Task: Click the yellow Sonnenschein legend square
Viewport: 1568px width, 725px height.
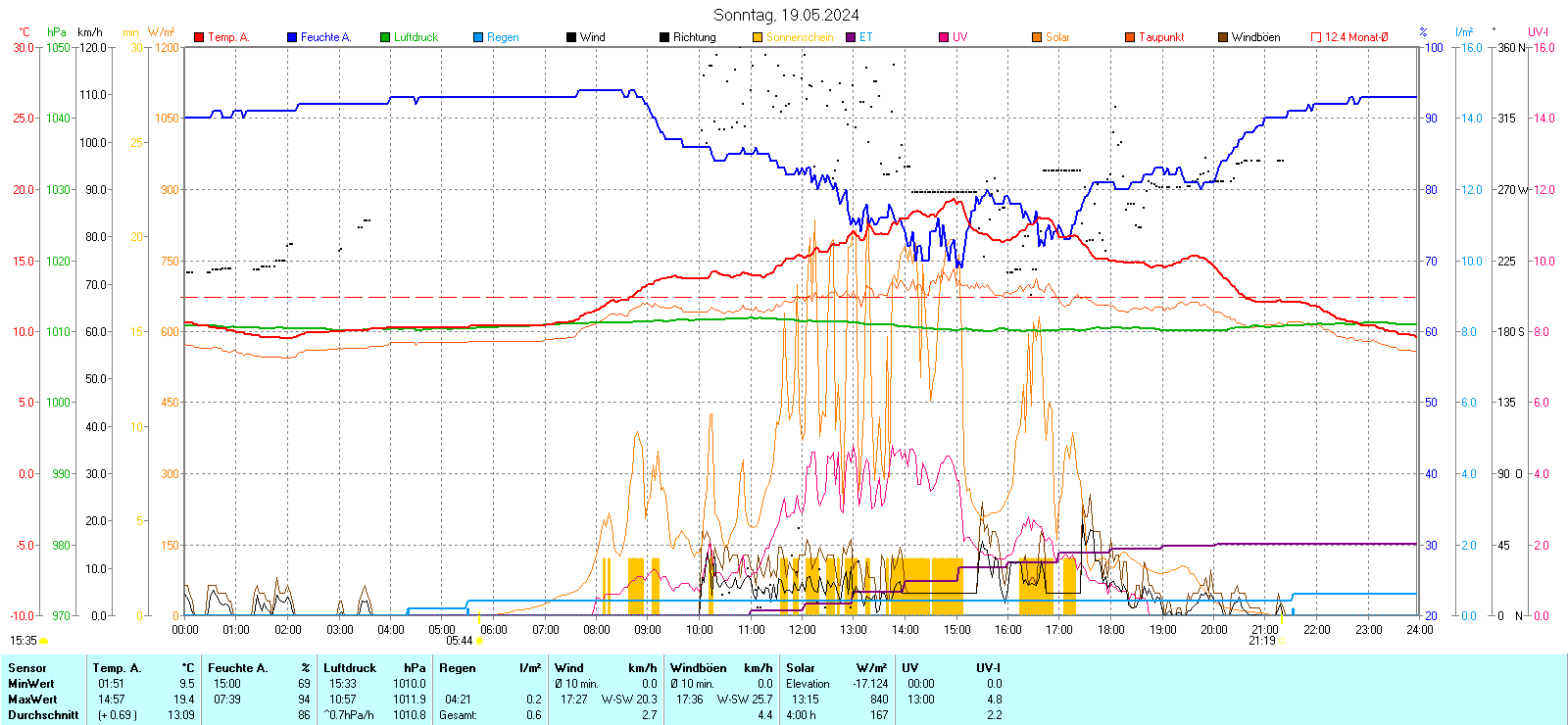Action: coord(758,37)
